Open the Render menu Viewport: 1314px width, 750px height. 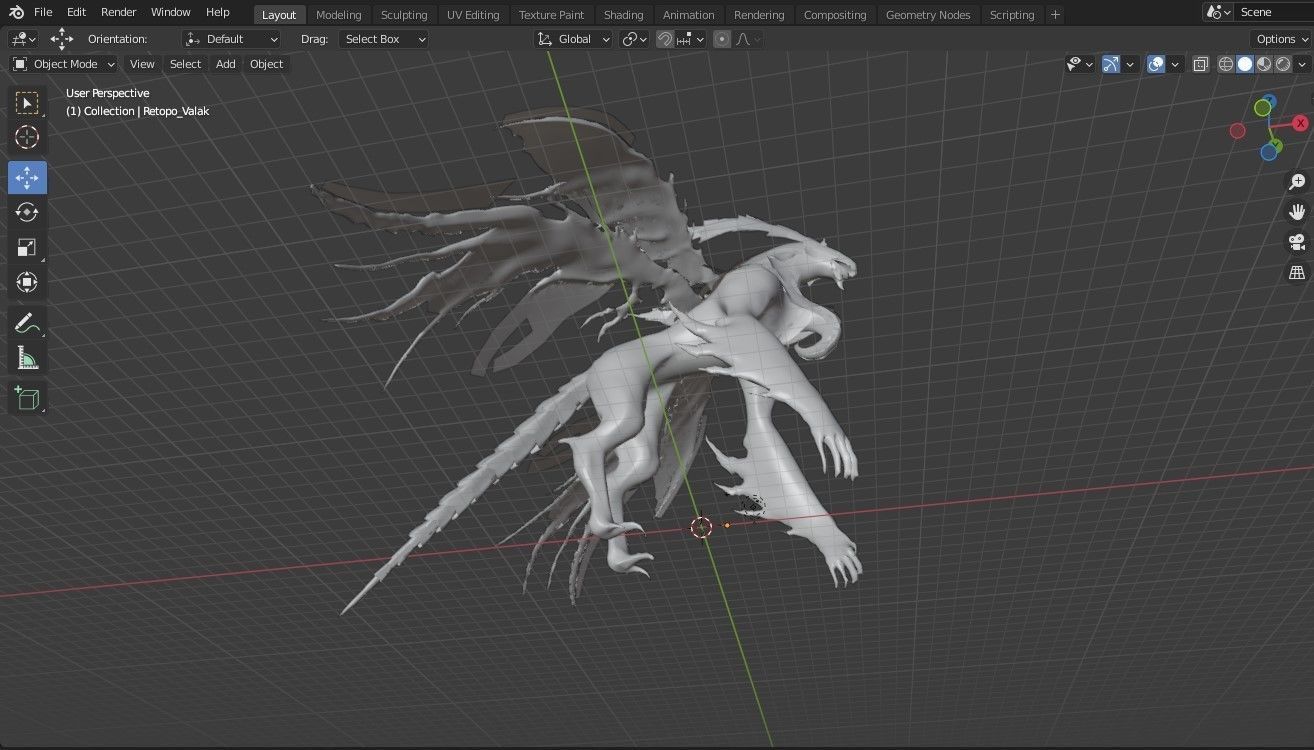(118, 12)
